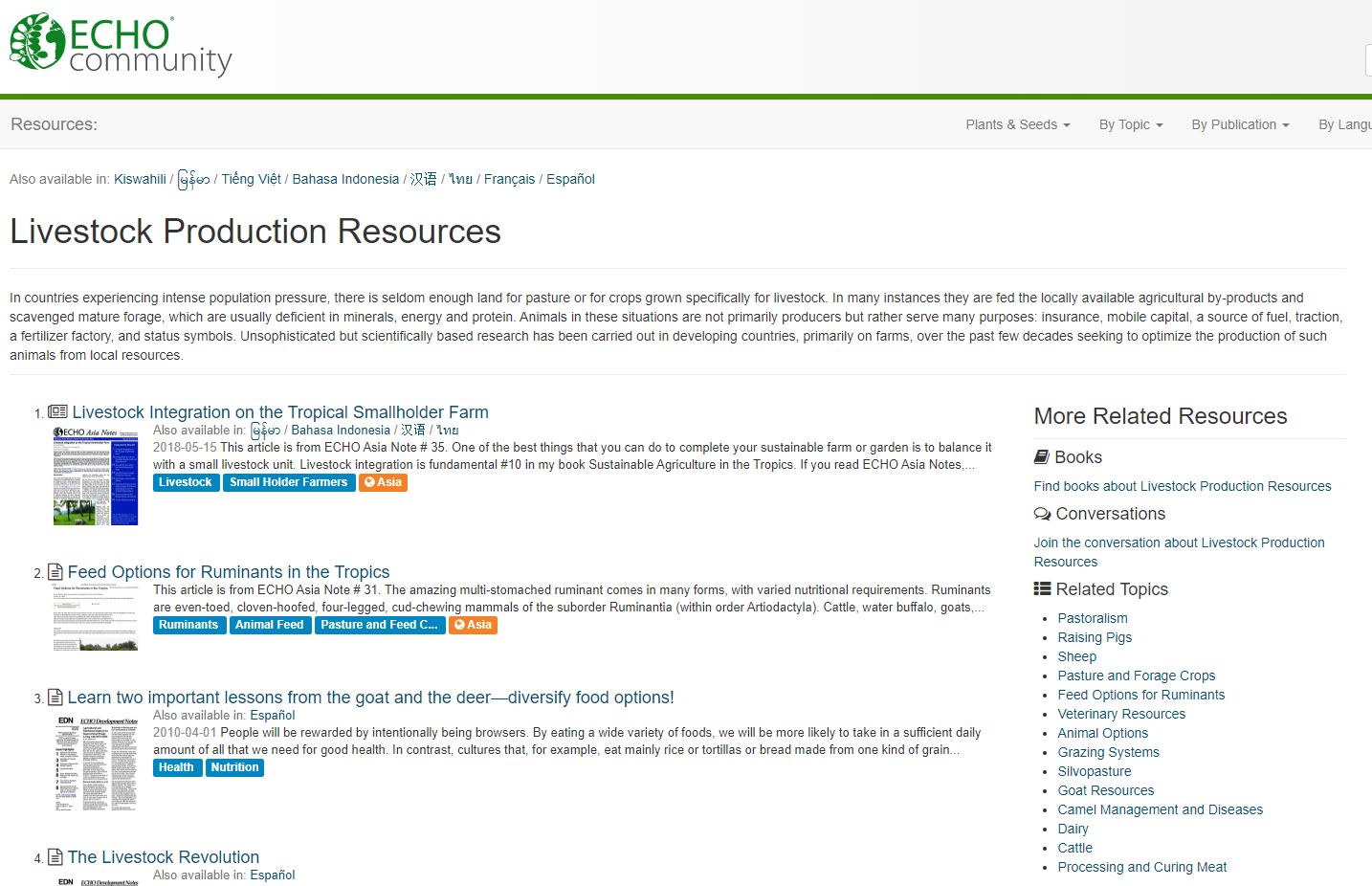Open the By Publication dropdown
The image size is (1372, 886).
click(x=1240, y=124)
